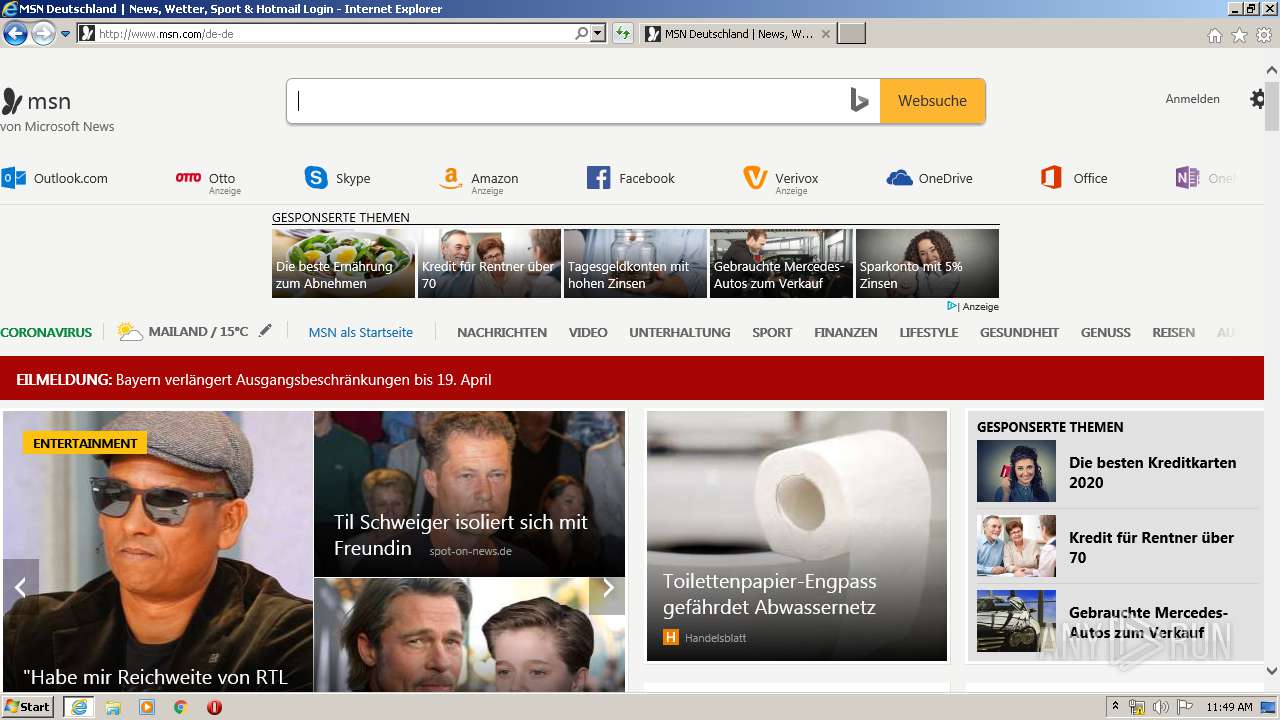Open Sparkonto mit 5% Zinsen thumbnail
This screenshot has width=1280, height=720.
point(927,263)
